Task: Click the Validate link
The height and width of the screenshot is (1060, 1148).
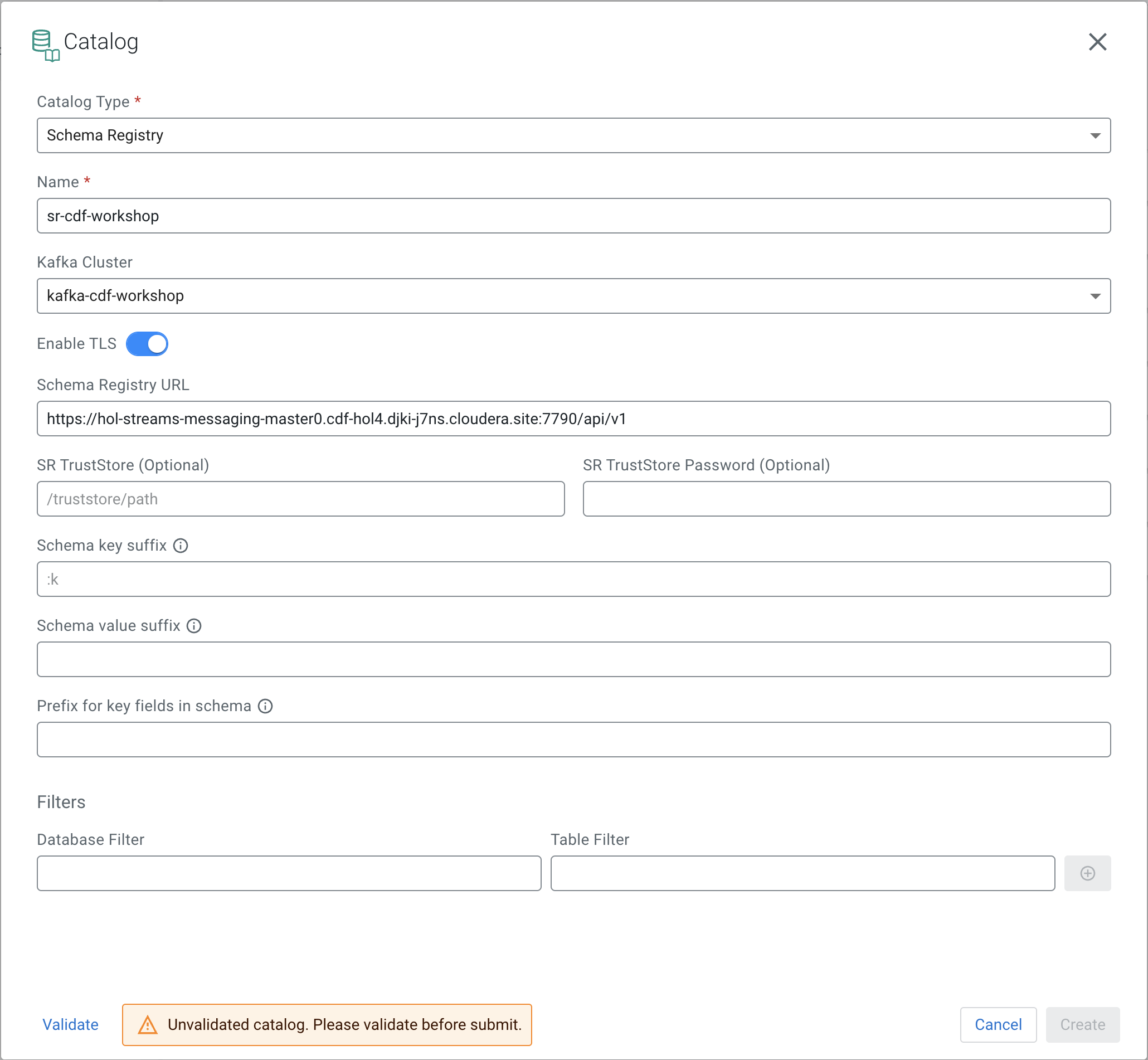Action: pos(71,1024)
